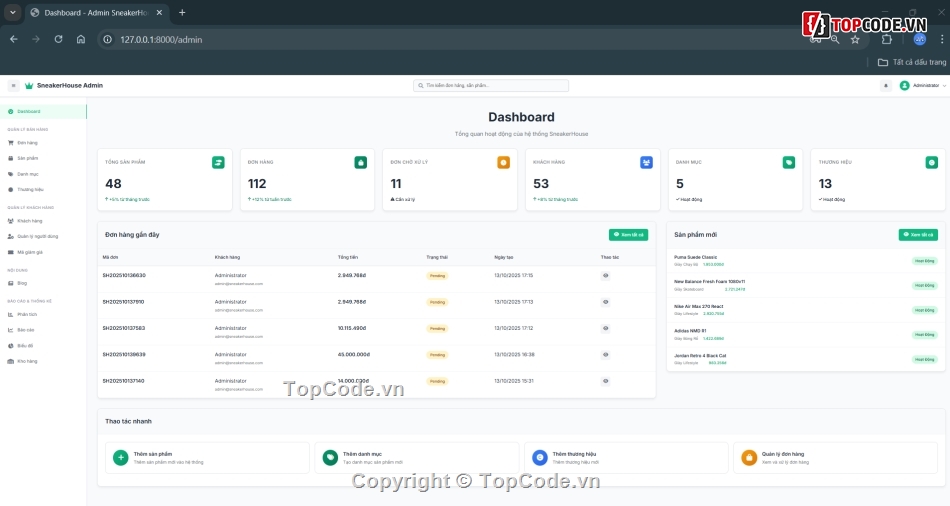The width and height of the screenshot is (950, 506).
Task: Click the blue users icon on Khách hàng card
Action: (x=646, y=162)
